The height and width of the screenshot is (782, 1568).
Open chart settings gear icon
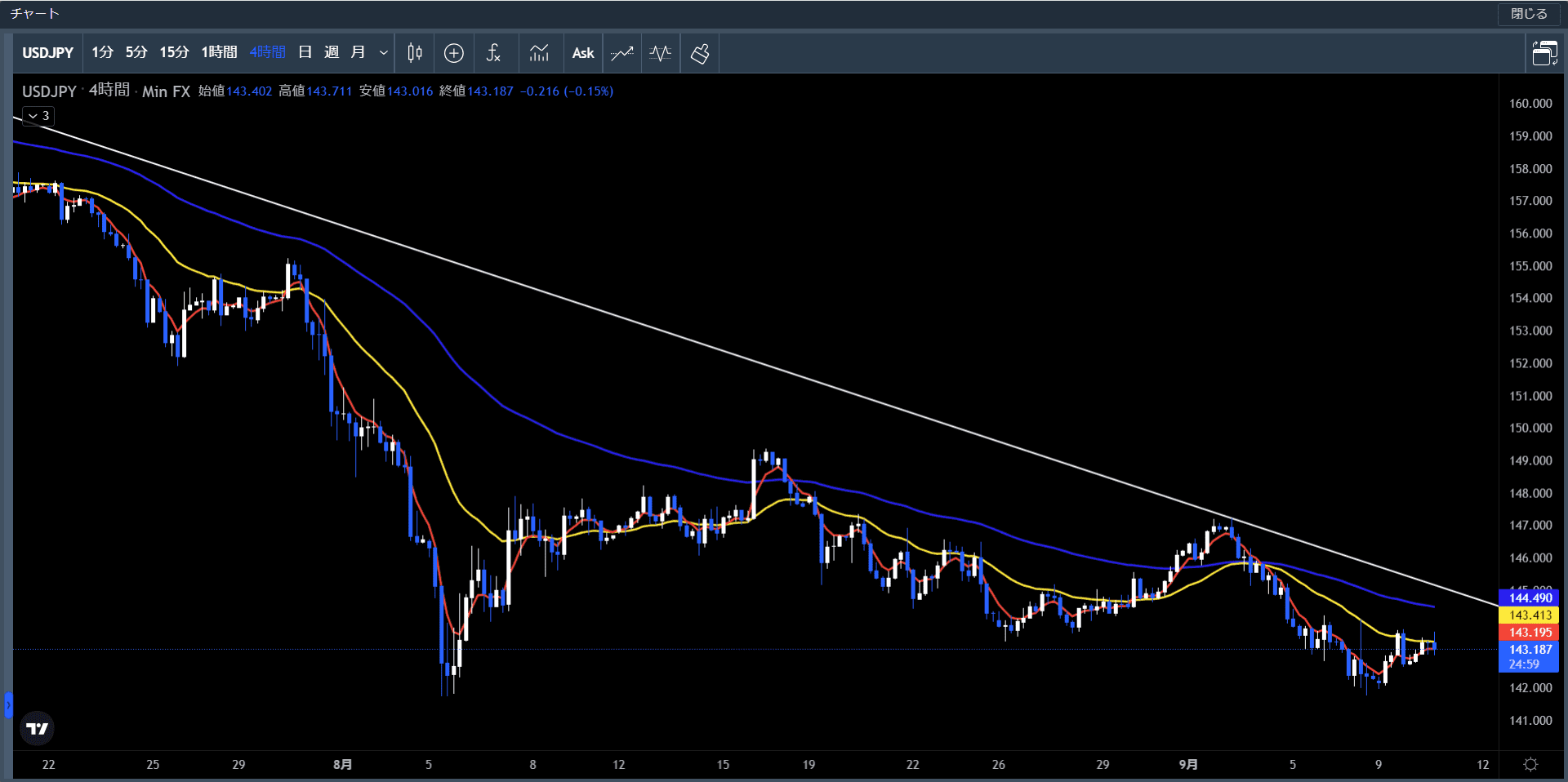click(1531, 764)
